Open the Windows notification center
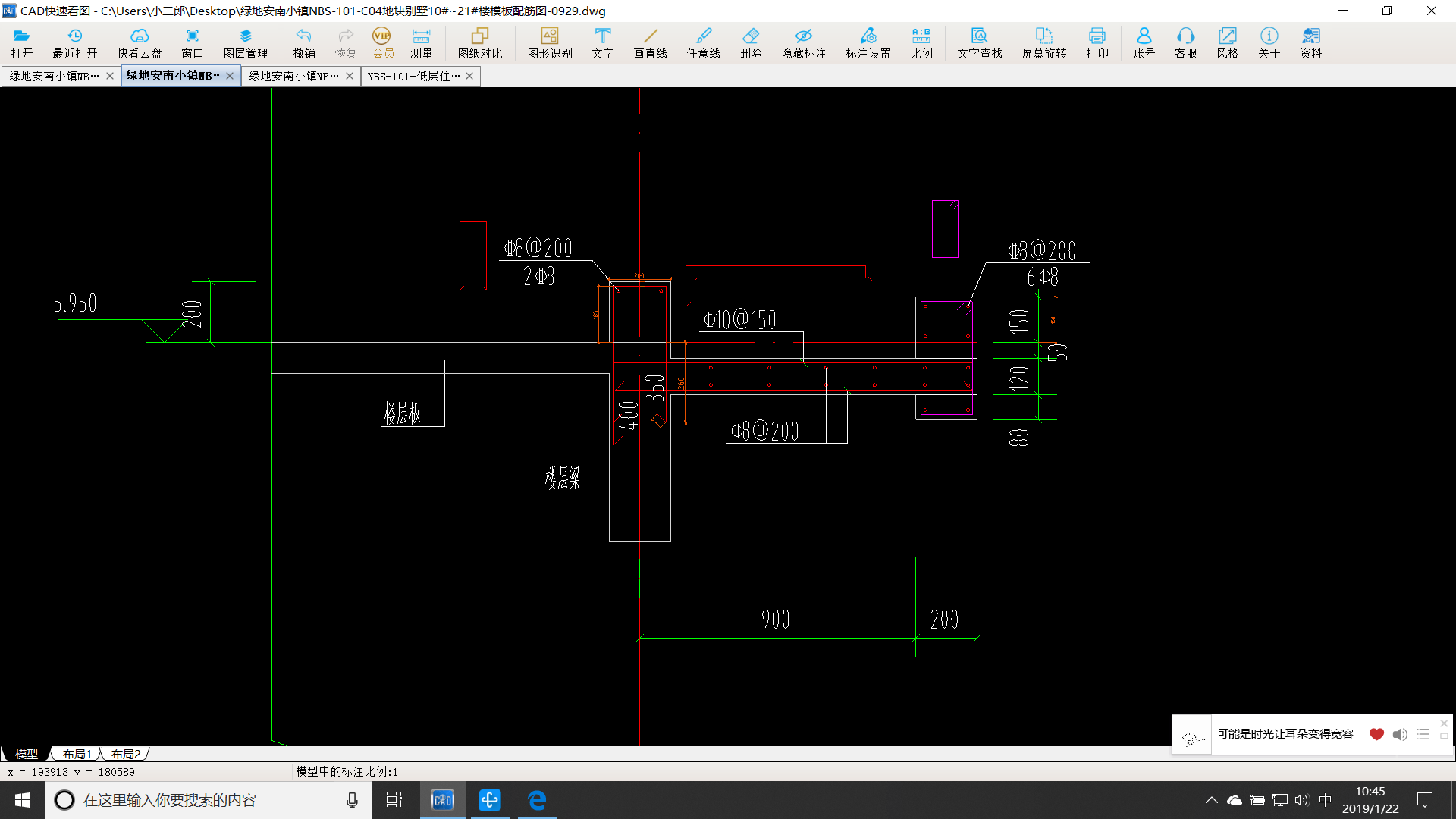Viewport: 1456px width, 819px height. (x=1425, y=800)
